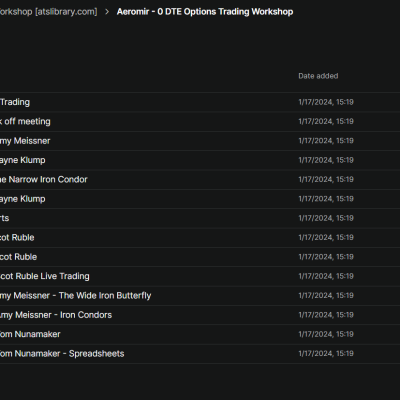
Task: Select the first Amy Meissner row
Action: tap(200, 141)
